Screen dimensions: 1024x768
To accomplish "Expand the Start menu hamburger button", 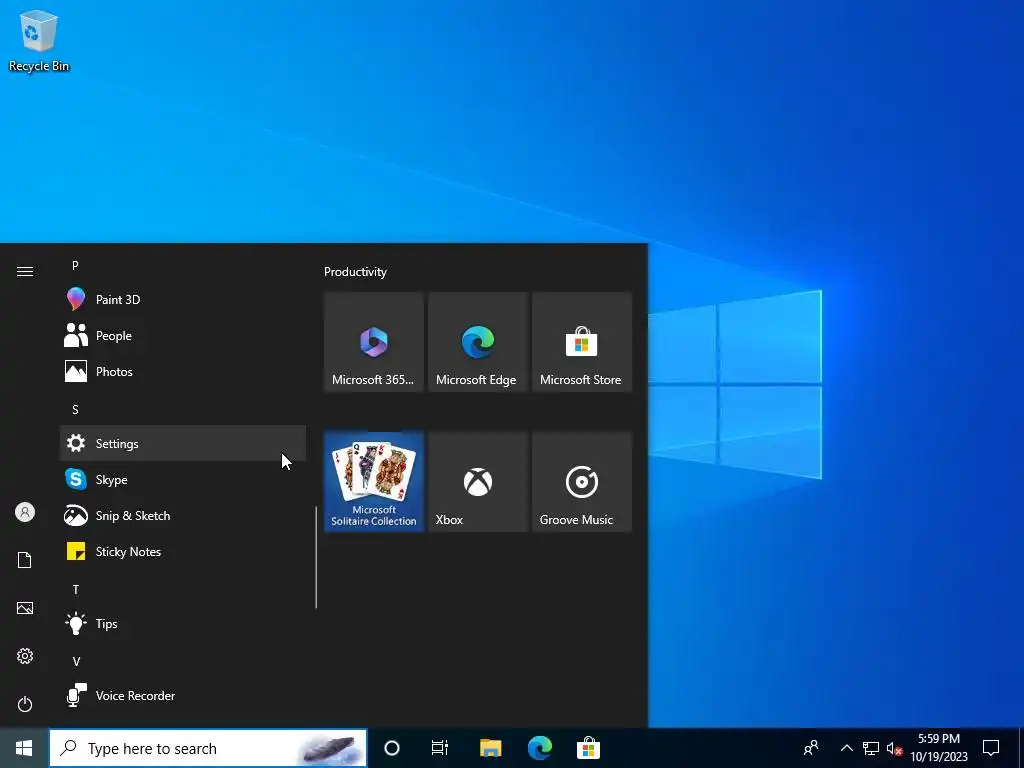I will 25,271.
